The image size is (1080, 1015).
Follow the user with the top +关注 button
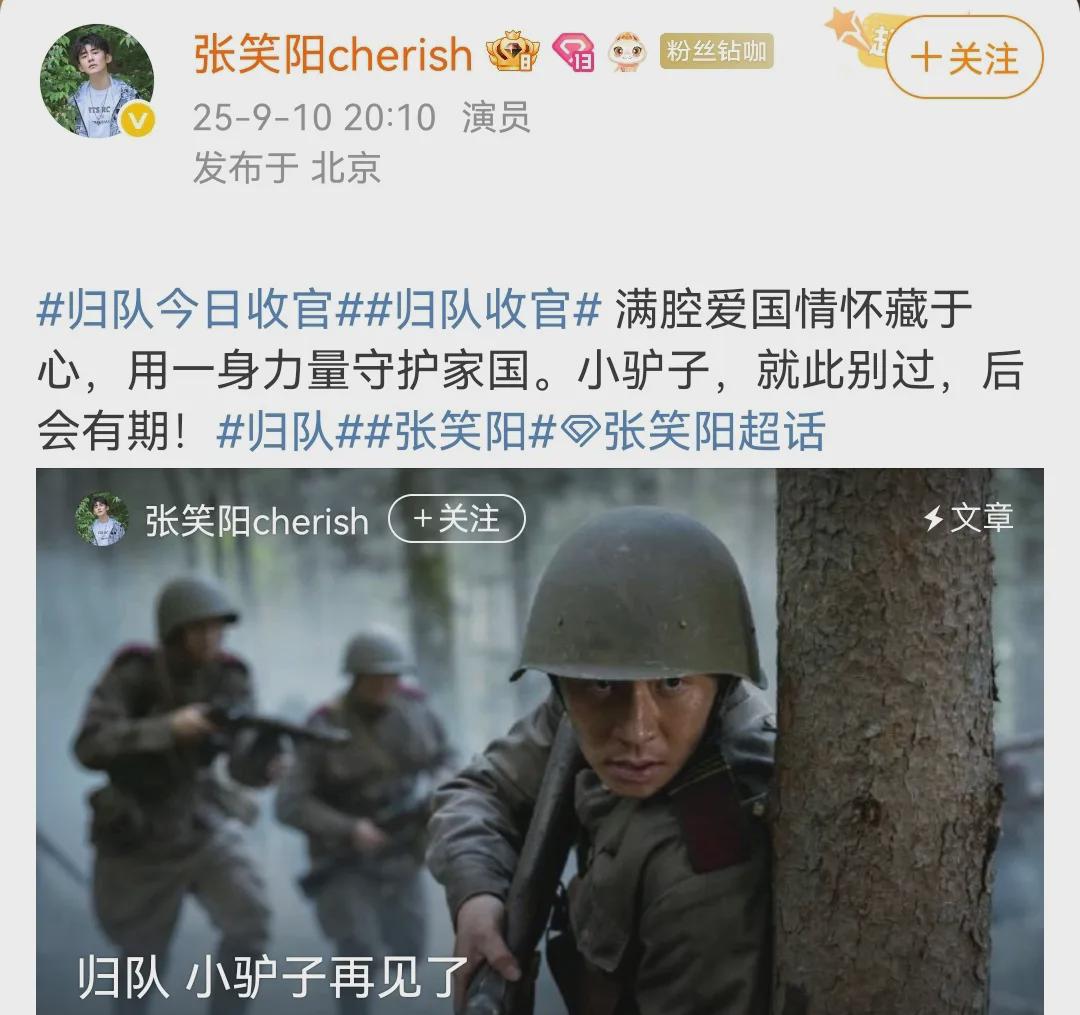[964, 58]
